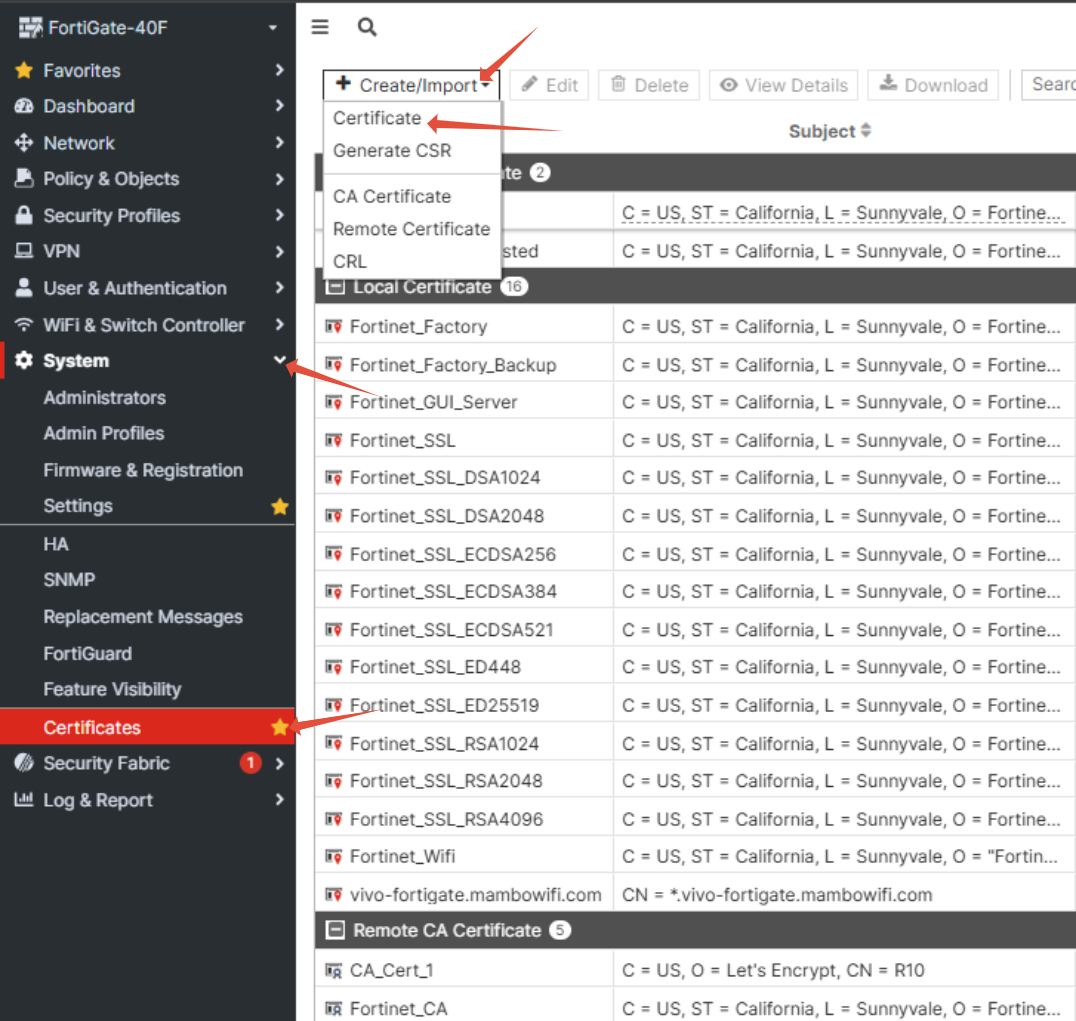The image size is (1076, 1021).
Task: Open Admin Profiles under System
Action: 104,433
